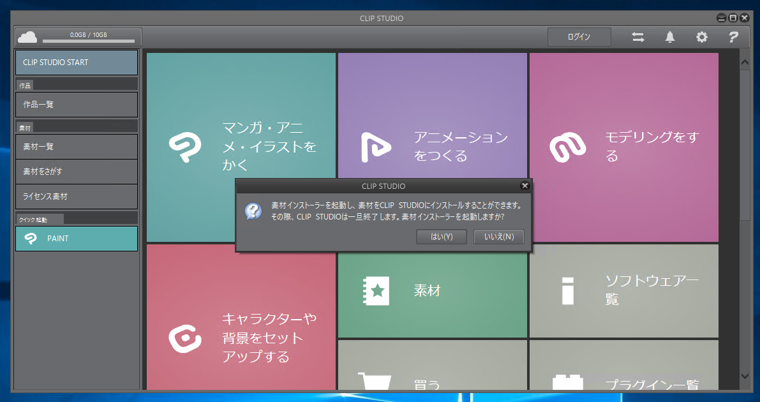Click the star notebook icon in 素材 tile
This screenshot has height=402, width=760.
[376, 290]
